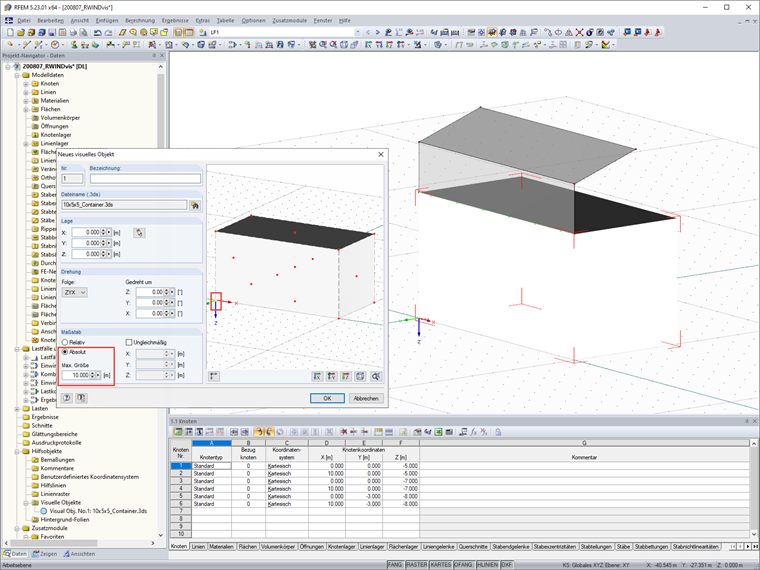Show view in X direction in preview
The height and width of the screenshot is (570, 760).
317,377
